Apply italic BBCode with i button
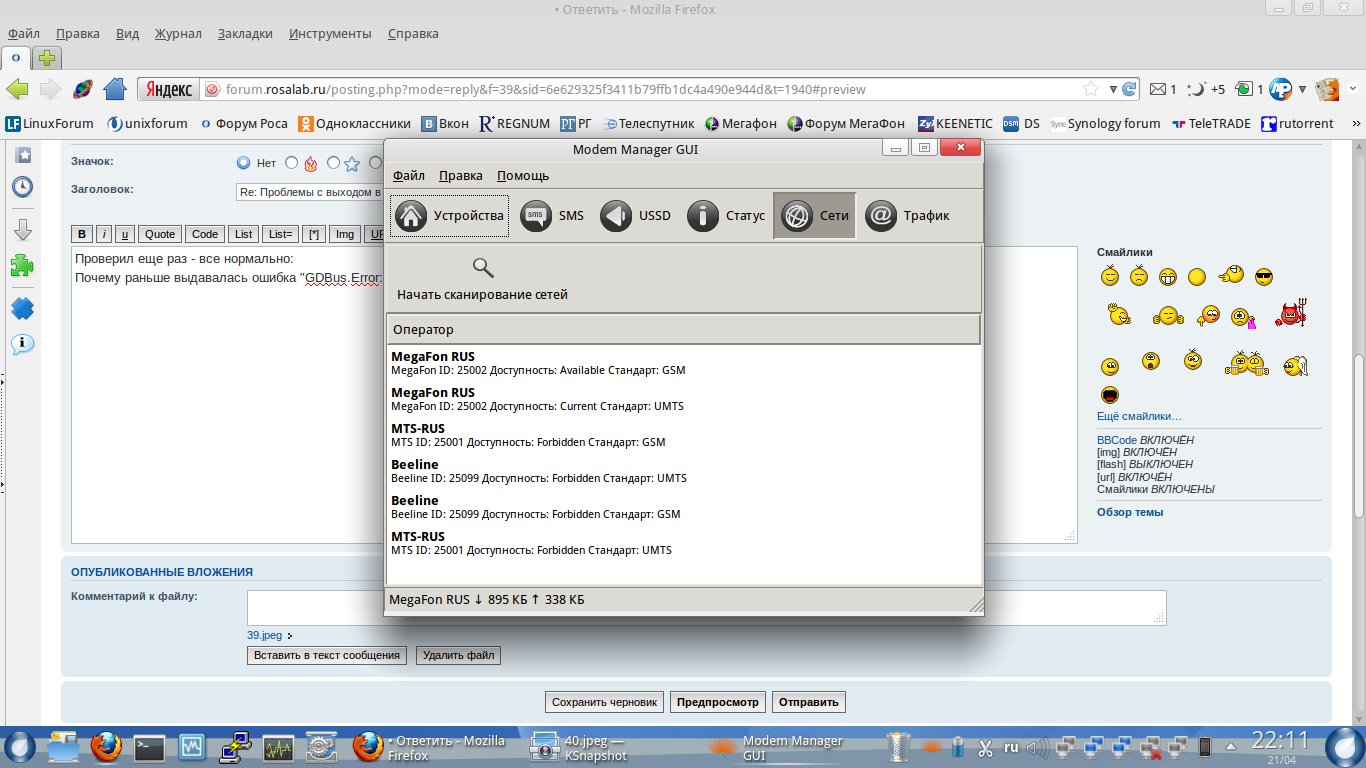This screenshot has width=1366, height=768. coord(104,234)
